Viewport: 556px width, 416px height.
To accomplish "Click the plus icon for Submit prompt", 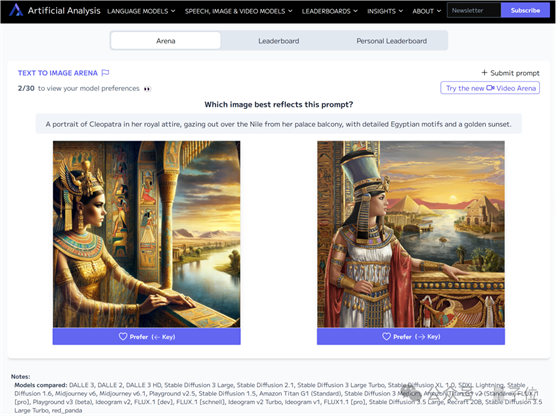I will click(484, 73).
